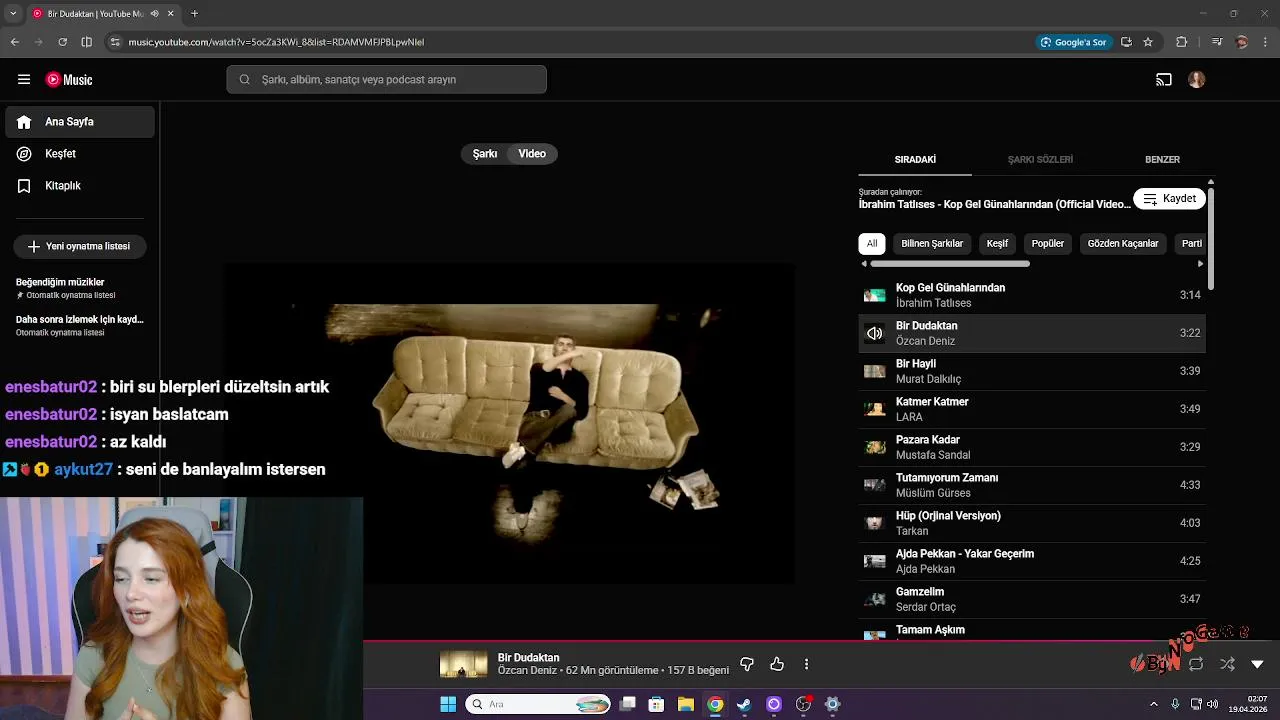Click inside the music video area
Image resolution: width=1280 pixels, height=720 pixels.
(x=509, y=424)
